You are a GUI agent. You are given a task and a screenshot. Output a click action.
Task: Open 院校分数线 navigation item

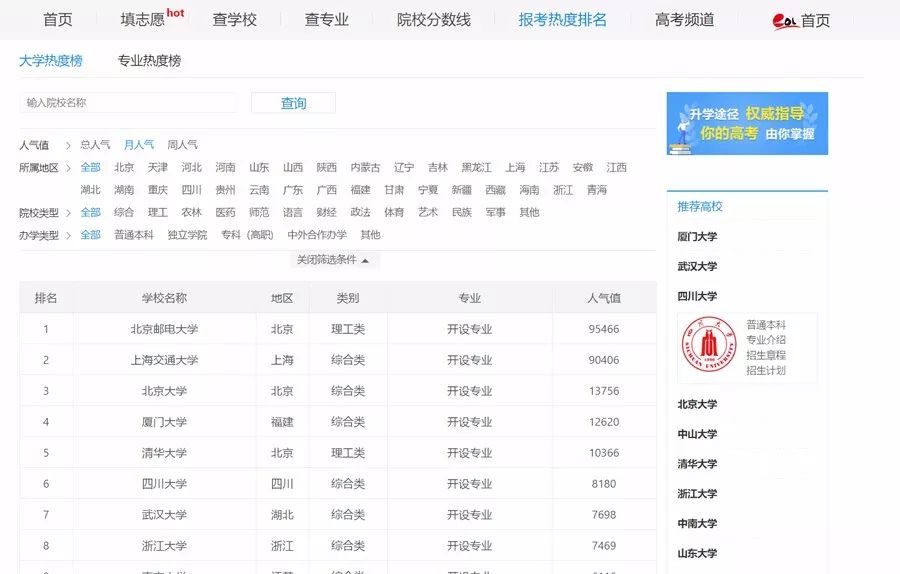434,20
